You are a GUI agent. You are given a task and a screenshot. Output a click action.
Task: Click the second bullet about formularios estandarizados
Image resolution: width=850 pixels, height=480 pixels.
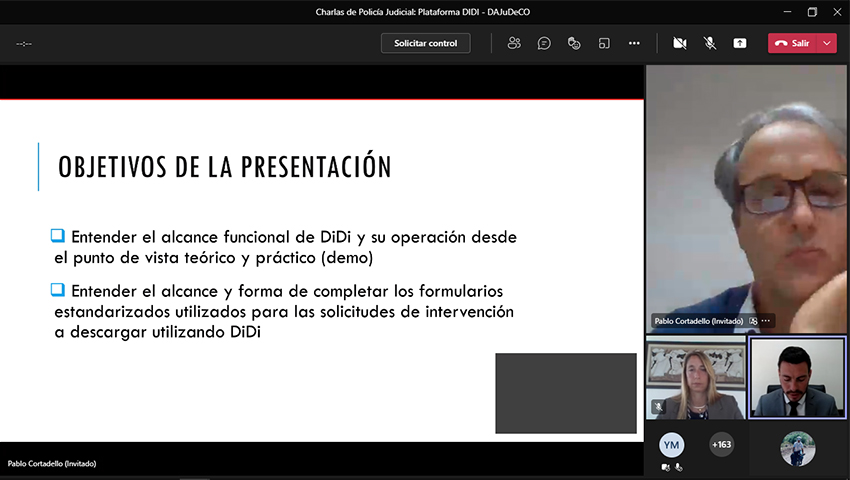[x=284, y=311]
